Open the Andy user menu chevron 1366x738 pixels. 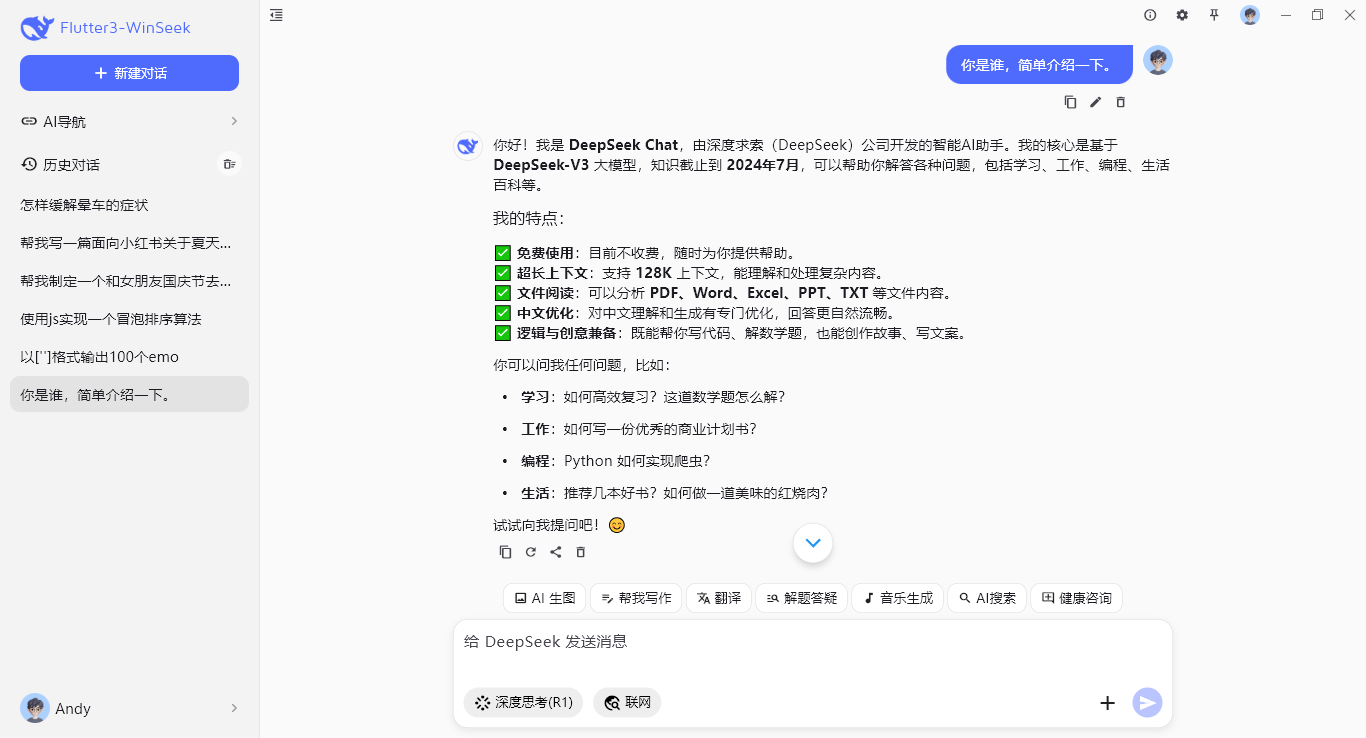coord(234,708)
